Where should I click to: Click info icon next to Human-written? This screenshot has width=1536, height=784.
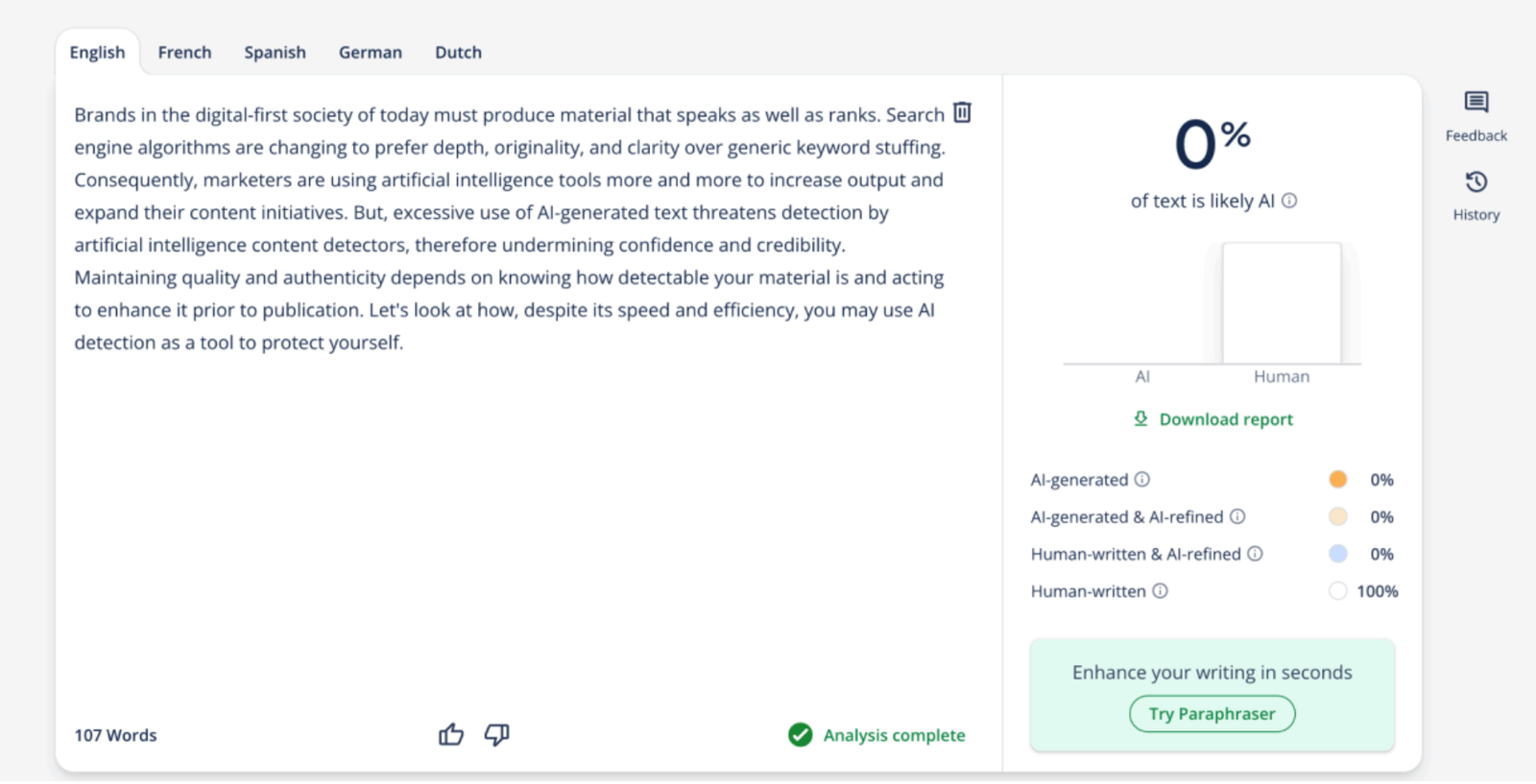coord(1160,591)
